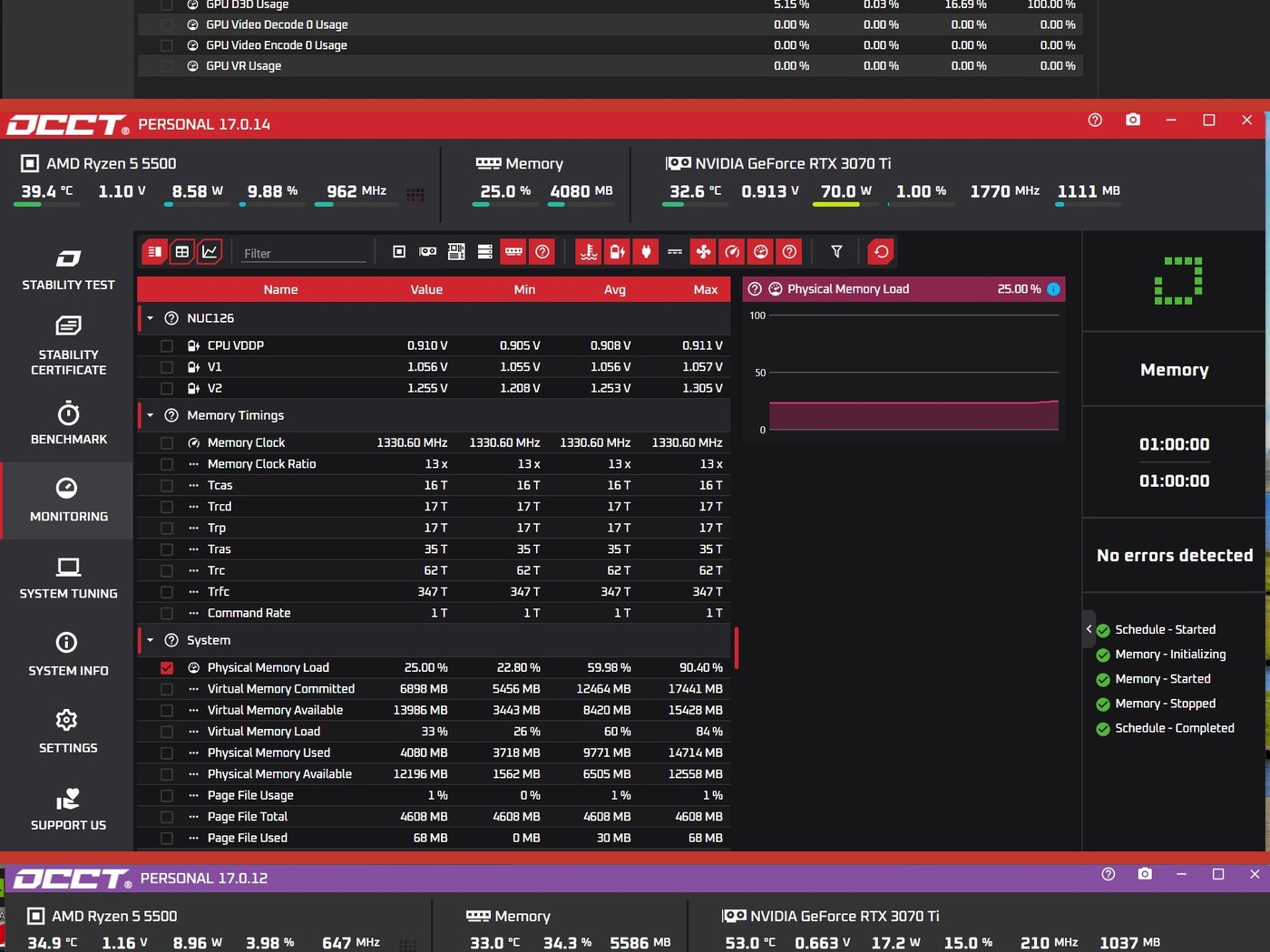1270x952 pixels.
Task: Open the Support Us page
Action: 68,809
